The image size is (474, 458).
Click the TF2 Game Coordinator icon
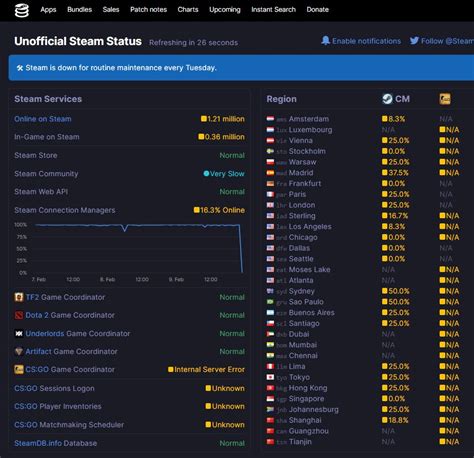[19, 297]
